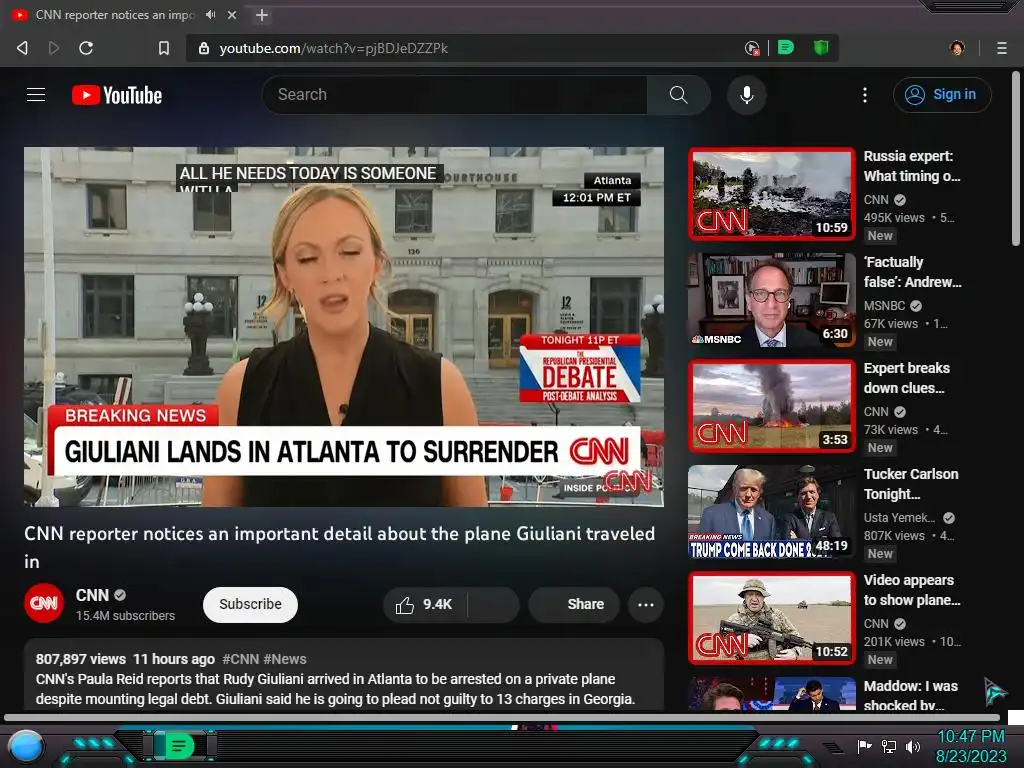The width and height of the screenshot is (1024, 768).
Task: Open the browser main menu
Action: (x=1002, y=48)
